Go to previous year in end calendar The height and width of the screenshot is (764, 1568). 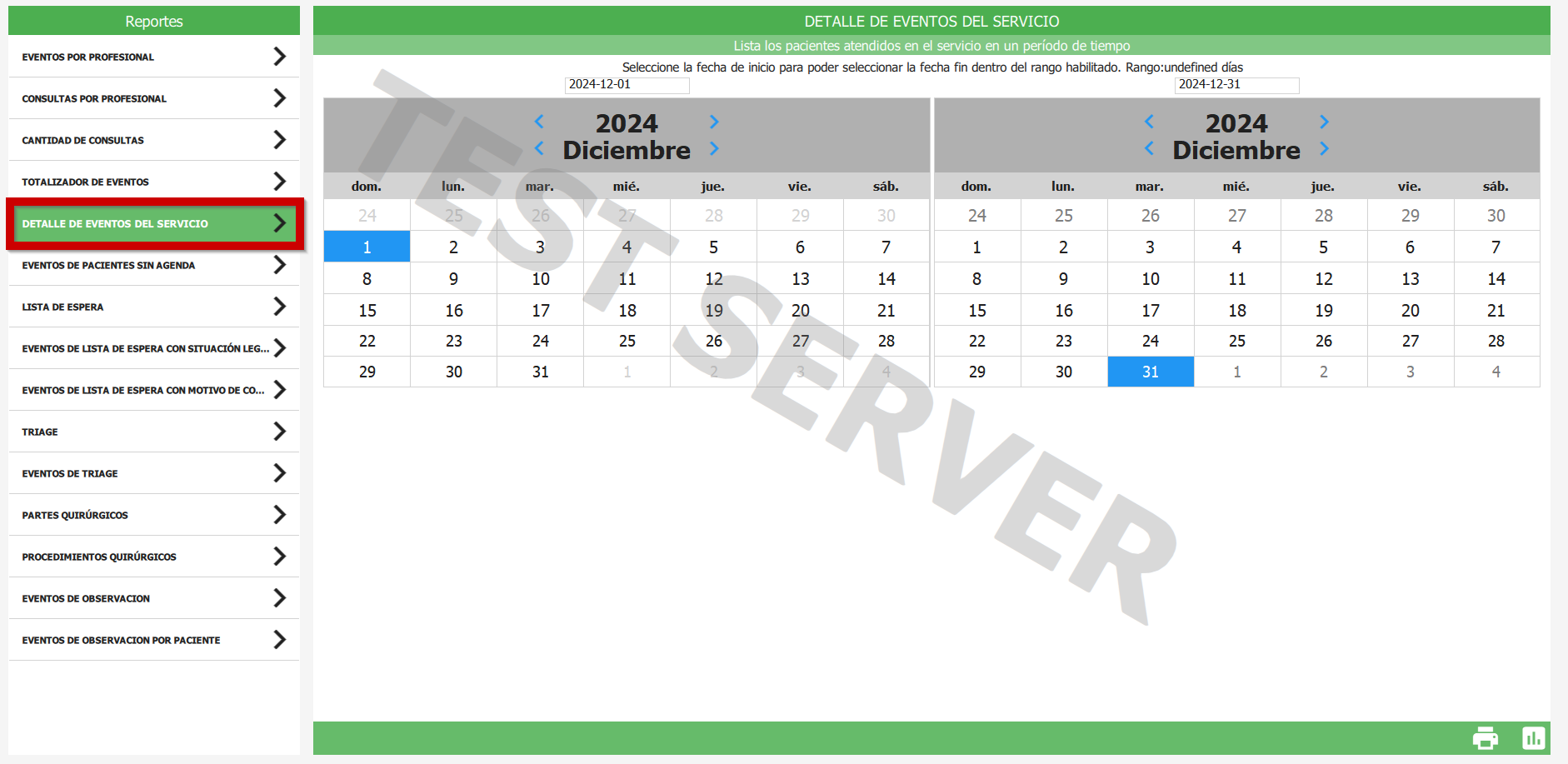(x=1149, y=122)
